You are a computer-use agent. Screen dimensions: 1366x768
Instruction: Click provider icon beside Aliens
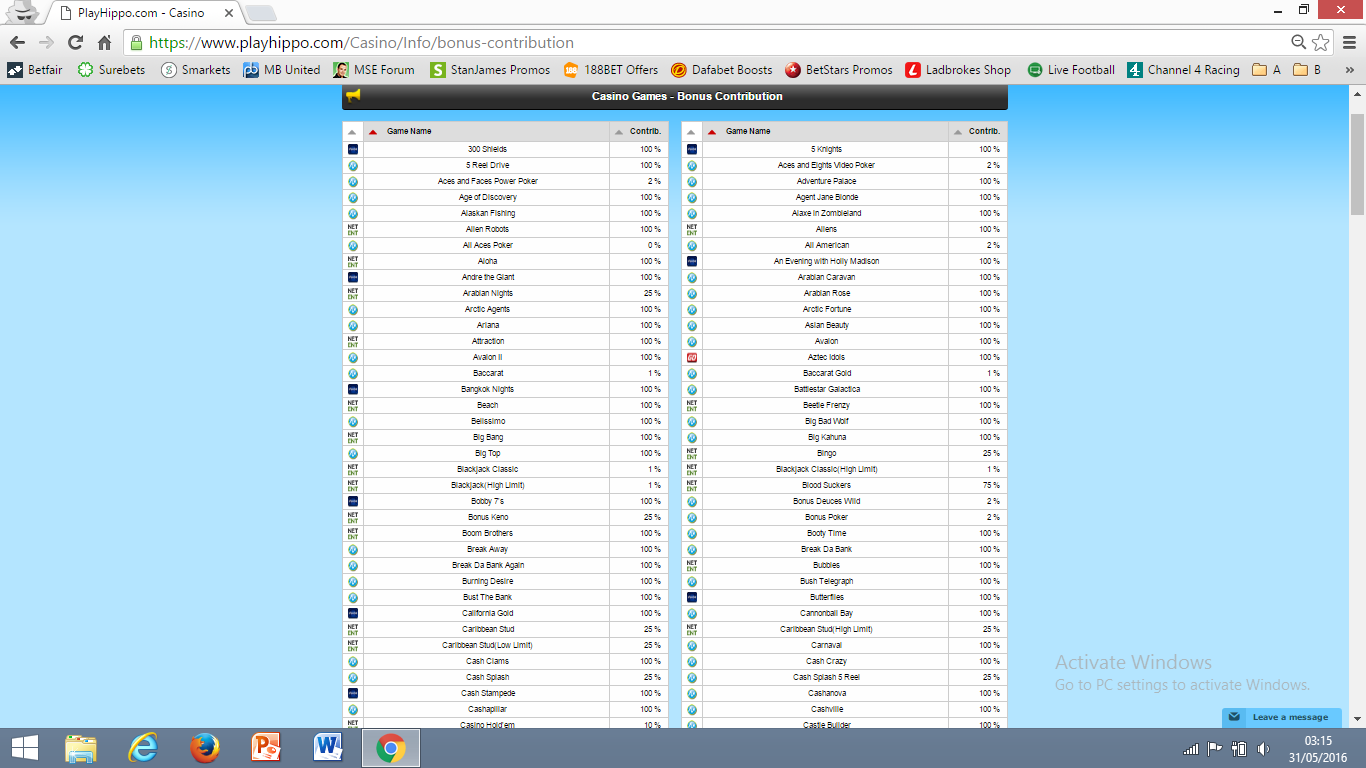click(691, 229)
